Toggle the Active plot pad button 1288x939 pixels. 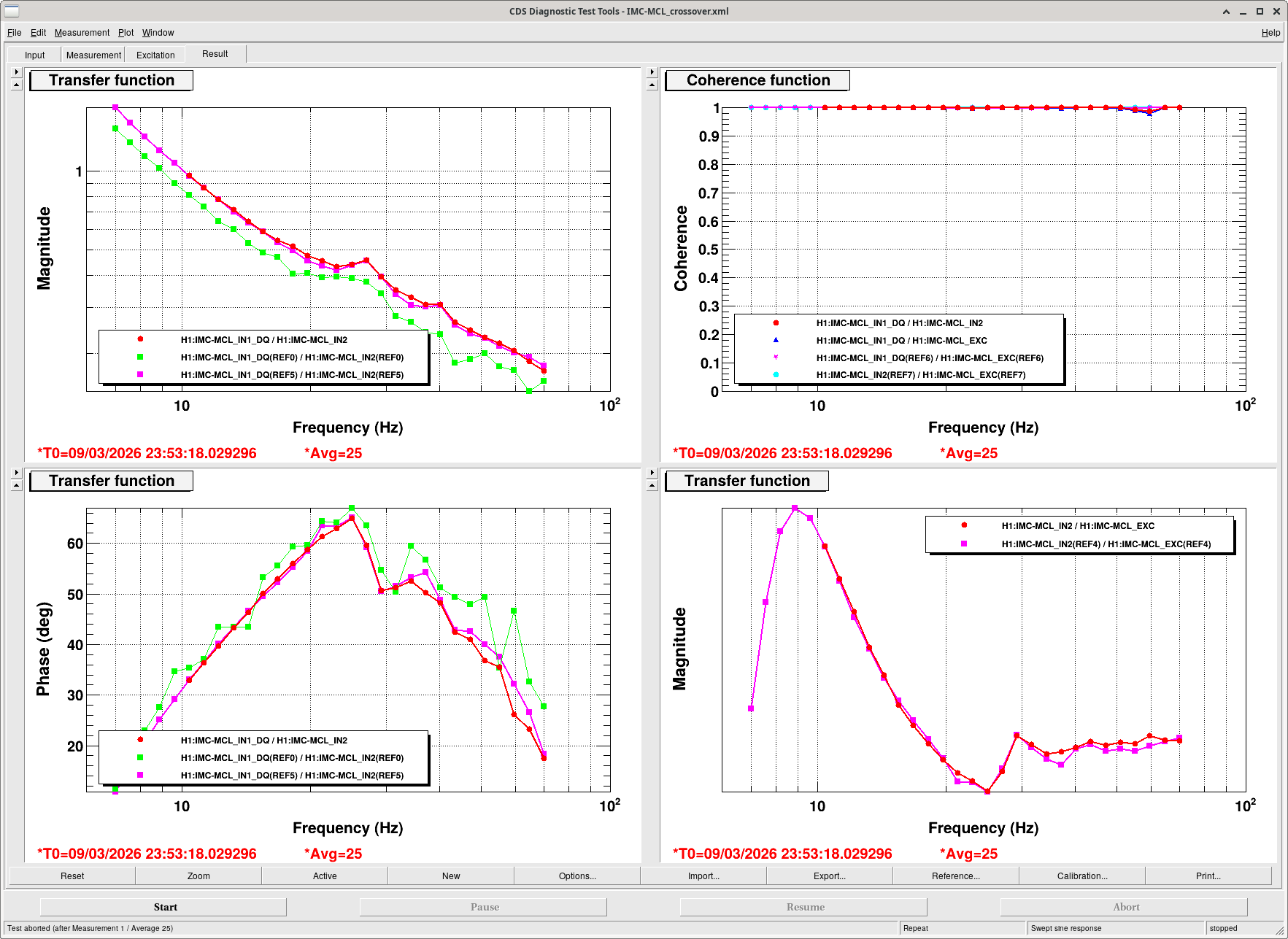pos(325,876)
